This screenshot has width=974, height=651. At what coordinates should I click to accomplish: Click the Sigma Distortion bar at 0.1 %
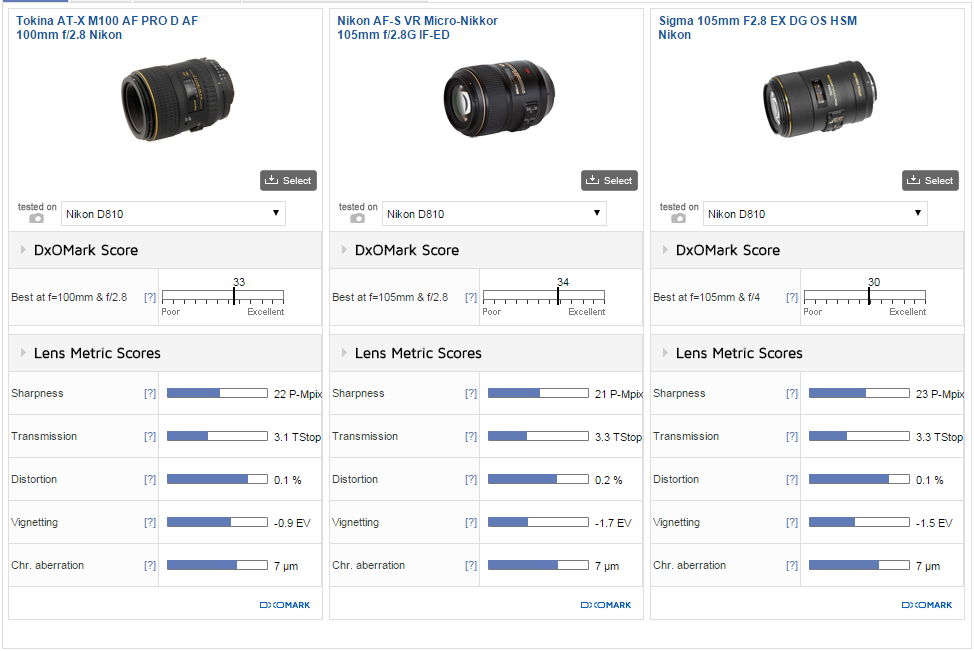tap(859, 480)
